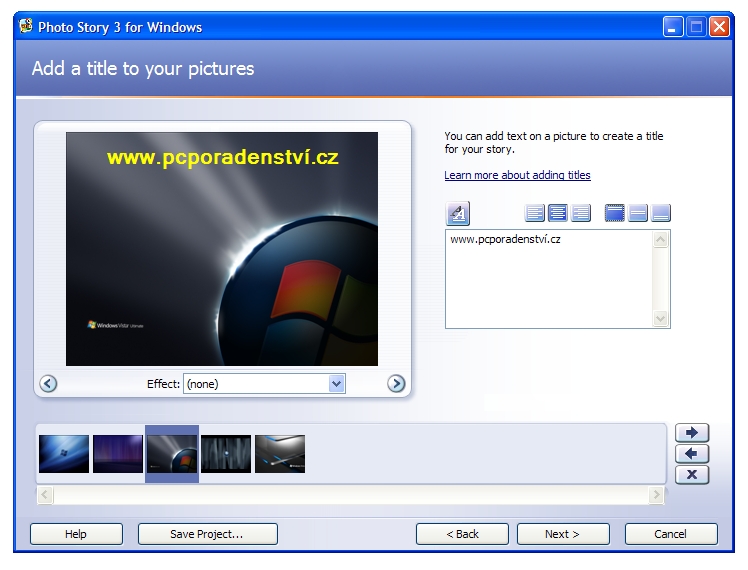Open the Select Font dialog icon
This screenshot has height=570, width=748.
pos(457,213)
